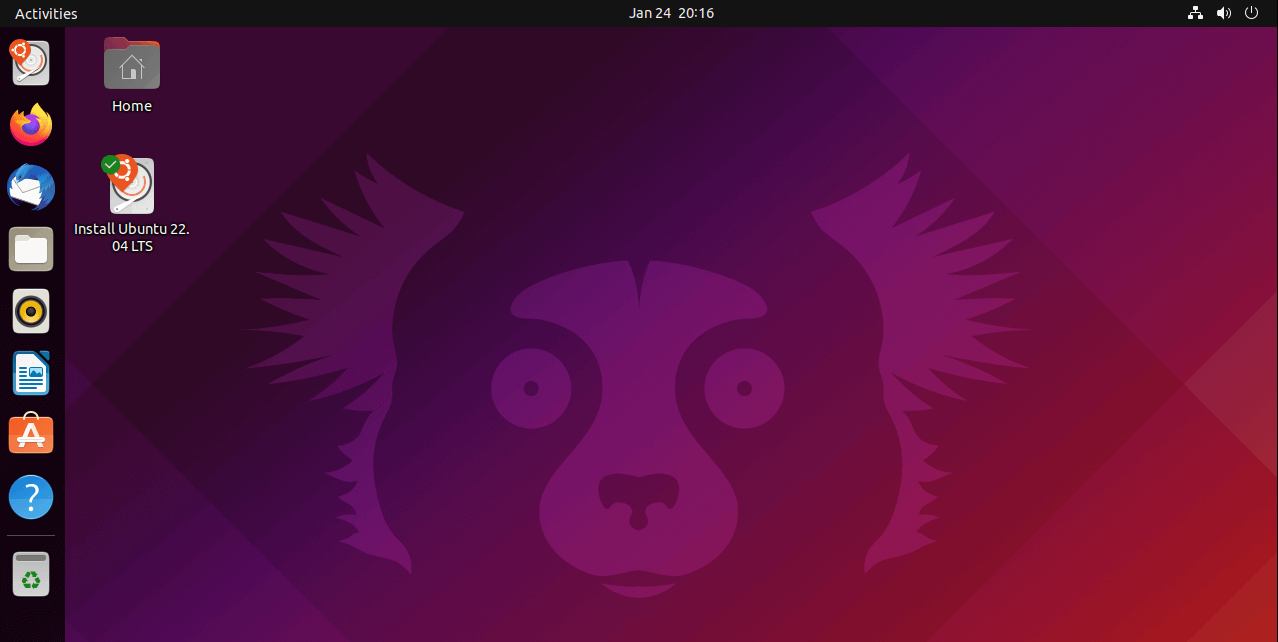Launch Rhythmbox music player from dock
The height and width of the screenshot is (642, 1278).
pyautogui.click(x=31, y=311)
